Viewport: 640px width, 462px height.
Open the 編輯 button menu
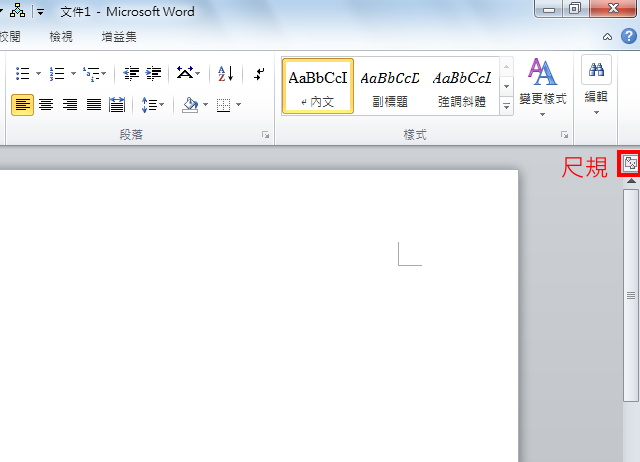(x=596, y=86)
